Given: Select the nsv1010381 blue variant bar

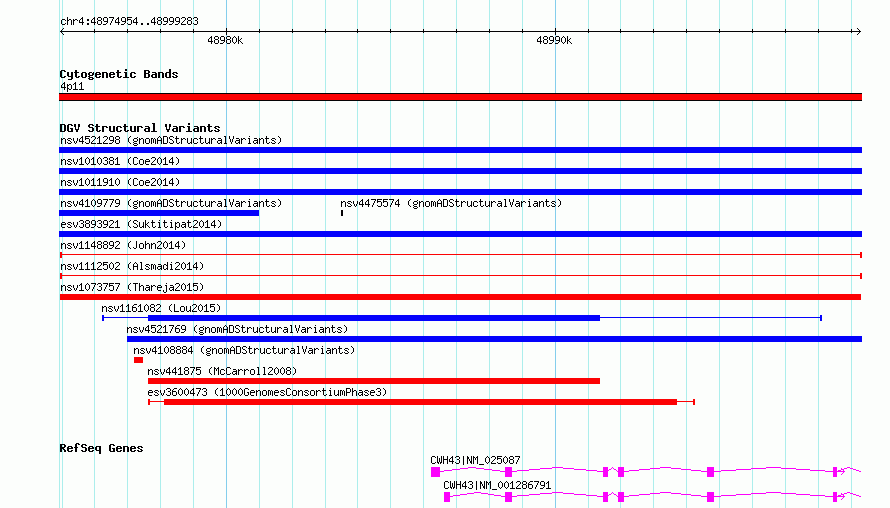Looking at the screenshot, I should pos(460,171).
